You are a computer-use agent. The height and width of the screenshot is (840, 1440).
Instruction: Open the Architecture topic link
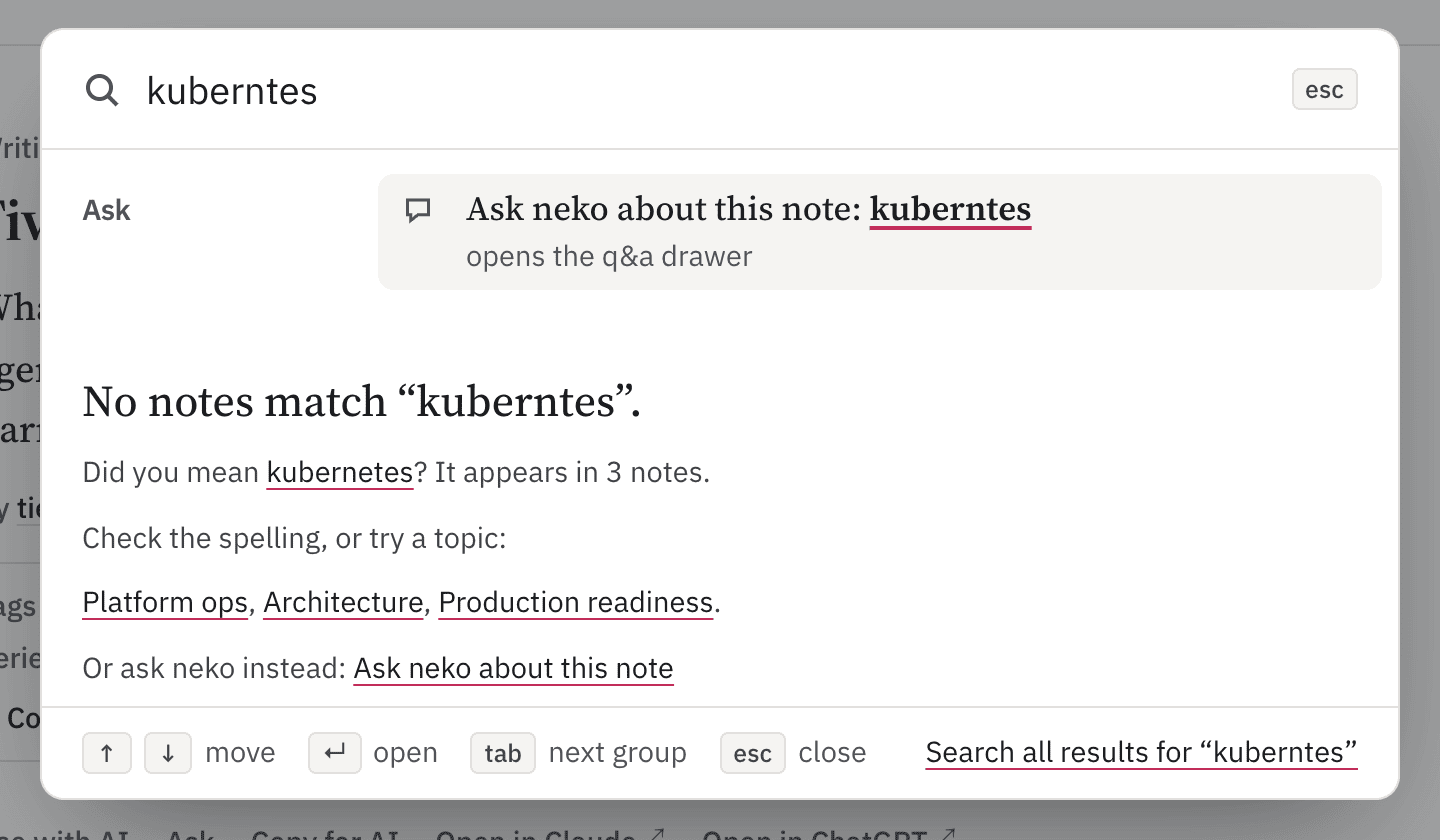coord(343,603)
